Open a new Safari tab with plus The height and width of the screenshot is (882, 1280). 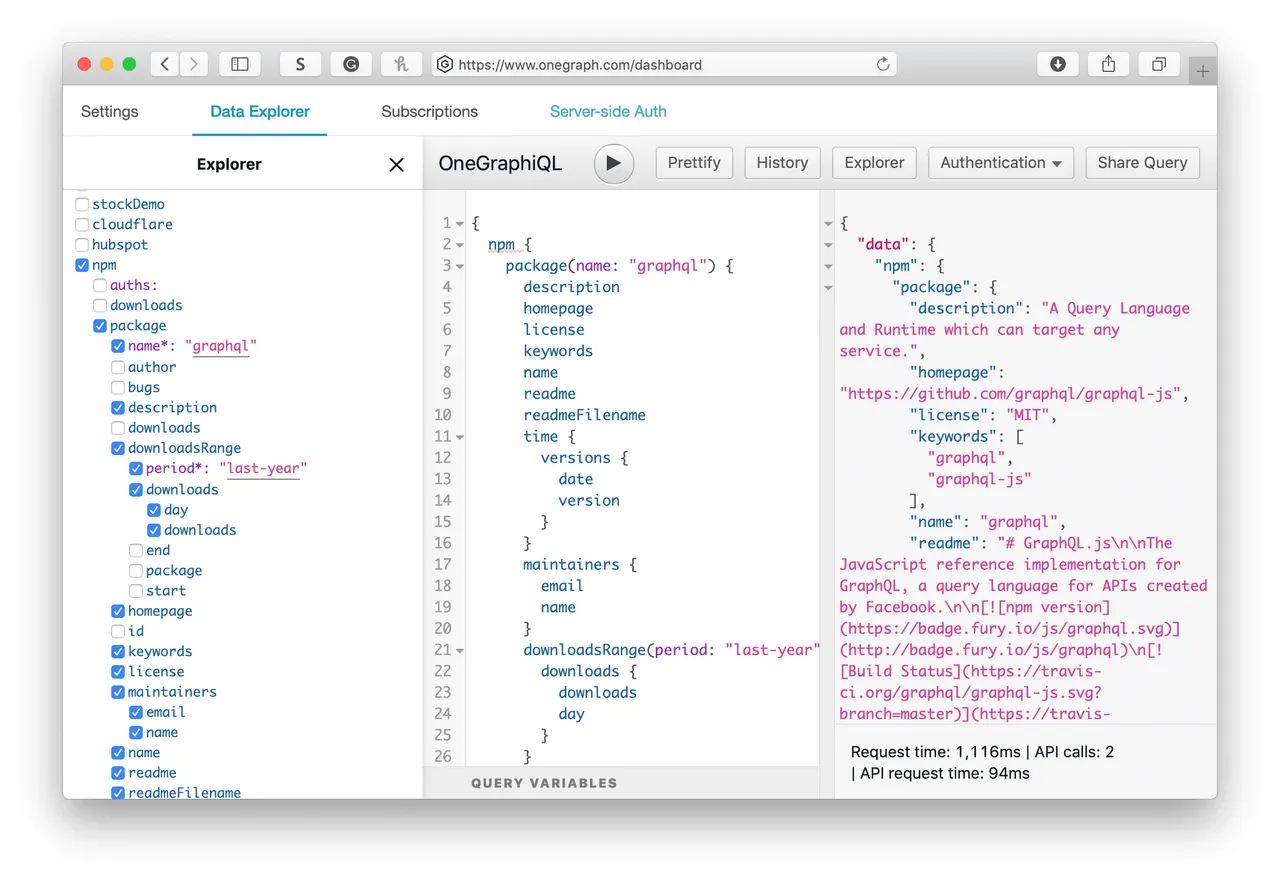coord(1203,71)
